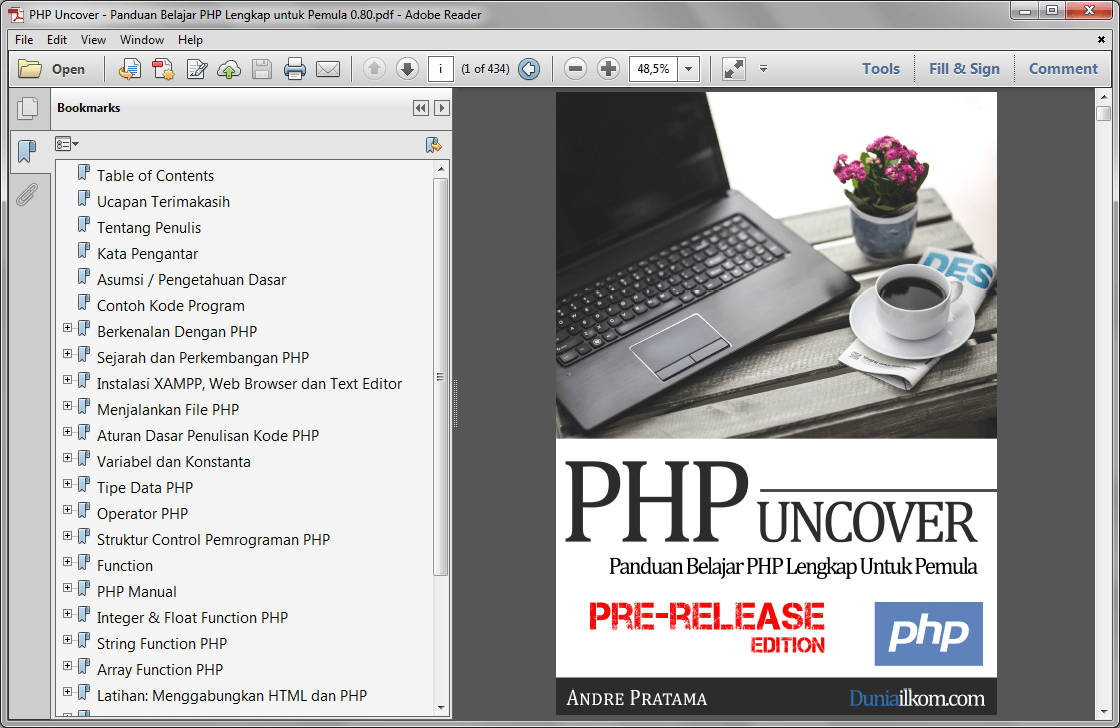This screenshot has width=1120, height=728.
Task: Click the bookmarks list scroll up arrow
Action: click(x=441, y=169)
